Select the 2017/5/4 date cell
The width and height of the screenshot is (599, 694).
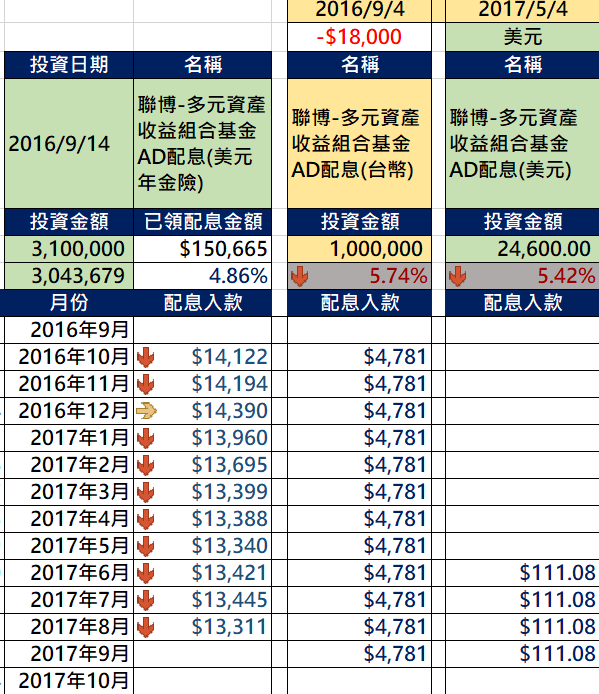pos(522,11)
